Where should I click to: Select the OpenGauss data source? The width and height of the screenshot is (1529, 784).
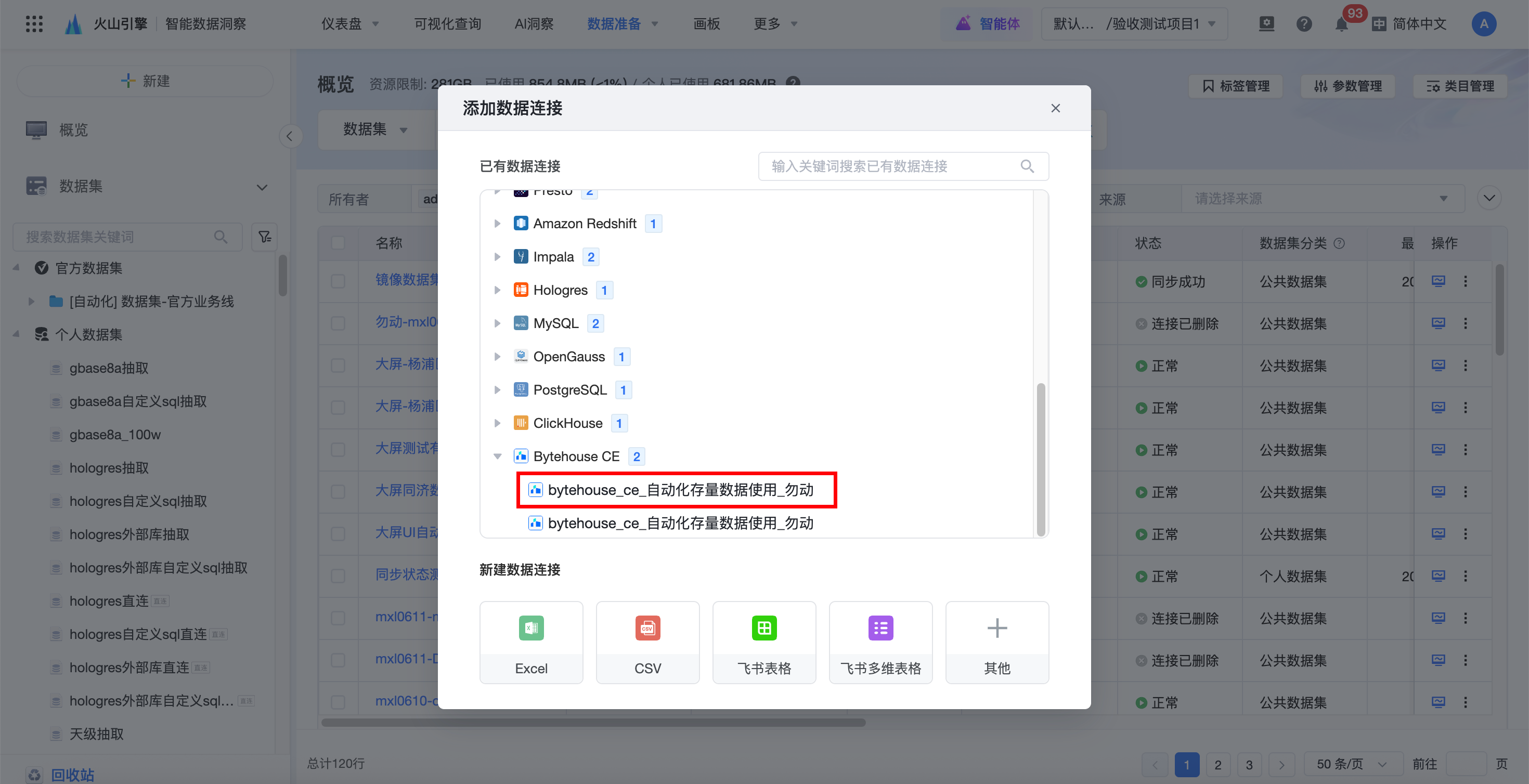[x=568, y=357]
